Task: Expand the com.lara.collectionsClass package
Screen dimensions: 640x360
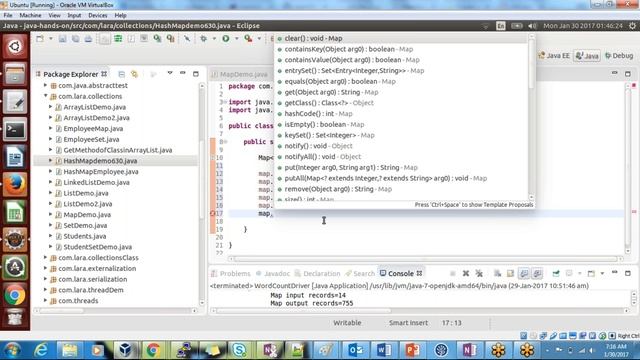Action: (45, 258)
